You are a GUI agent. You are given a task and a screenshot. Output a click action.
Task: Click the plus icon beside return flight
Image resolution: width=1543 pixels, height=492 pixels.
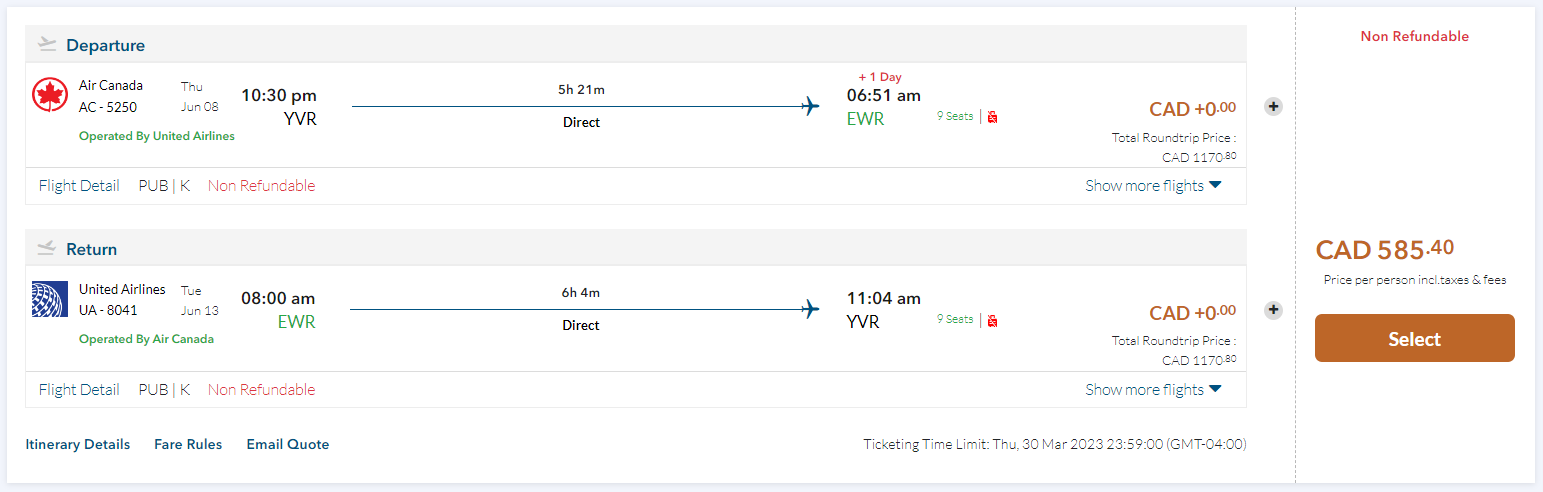coord(1273,310)
